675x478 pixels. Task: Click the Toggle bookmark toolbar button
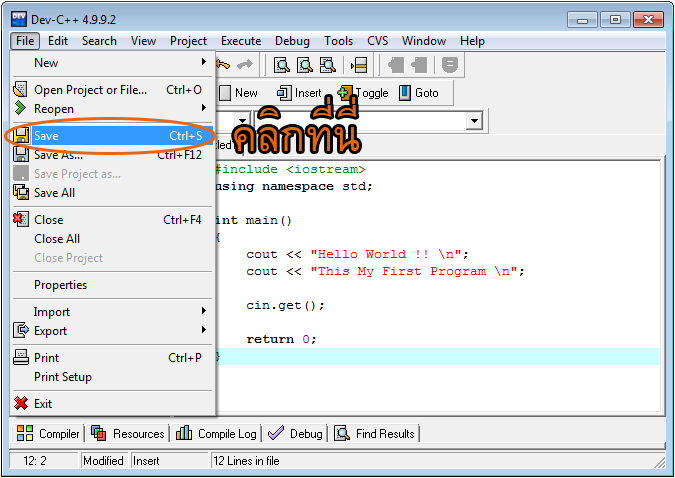tap(363, 93)
